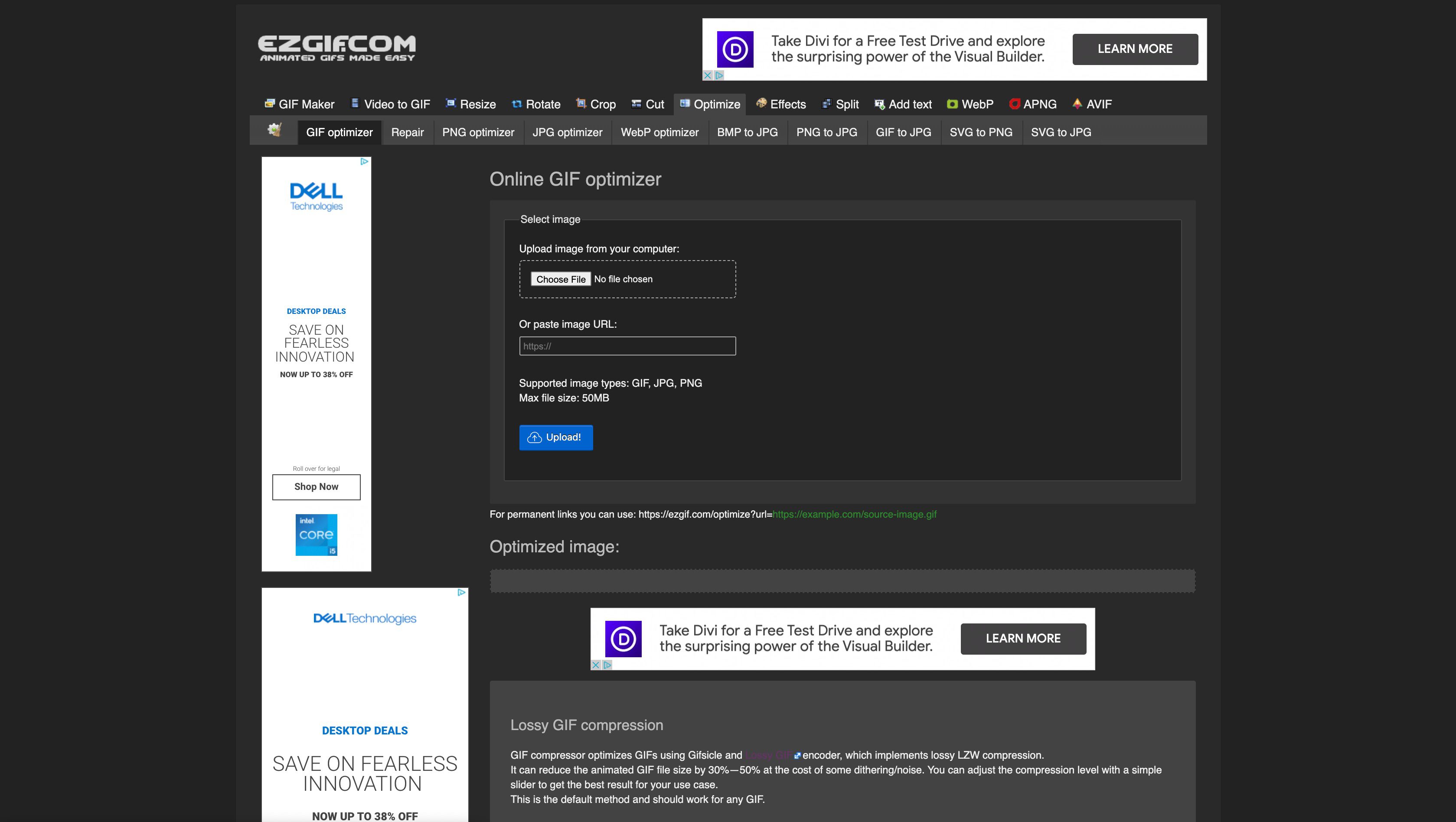1456x822 pixels.
Task: Click the Crop tool icon
Action: 580,104
